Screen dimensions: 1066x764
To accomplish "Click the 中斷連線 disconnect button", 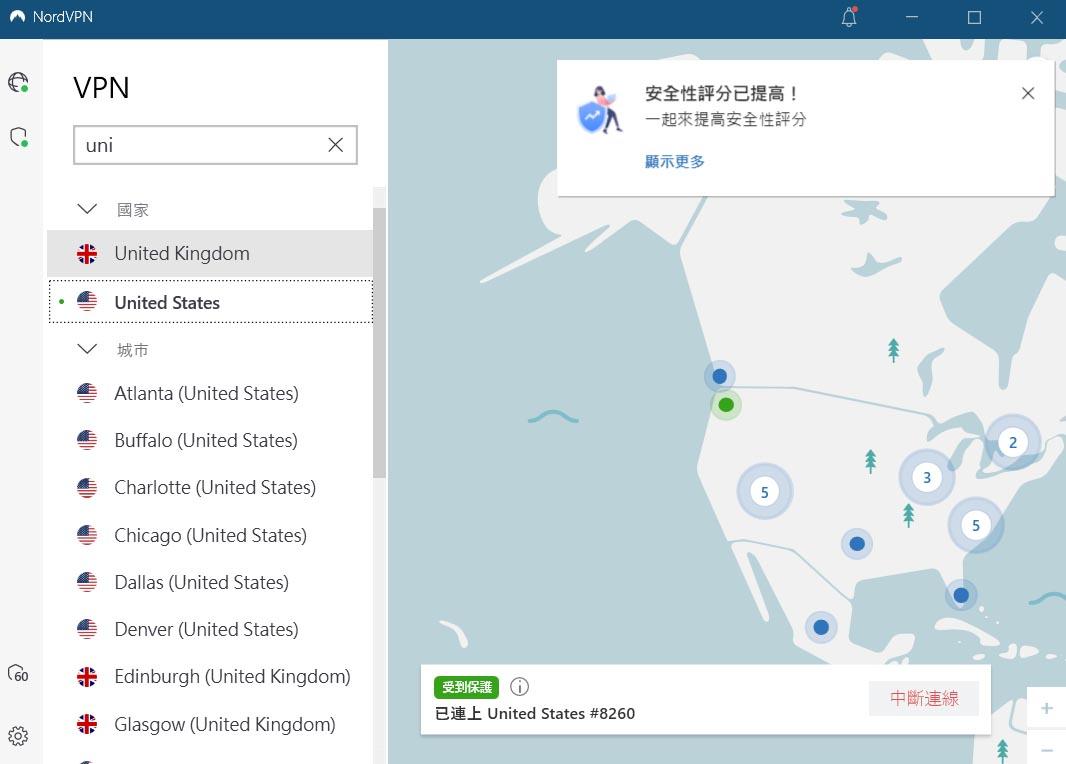I will [x=923, y=698].
